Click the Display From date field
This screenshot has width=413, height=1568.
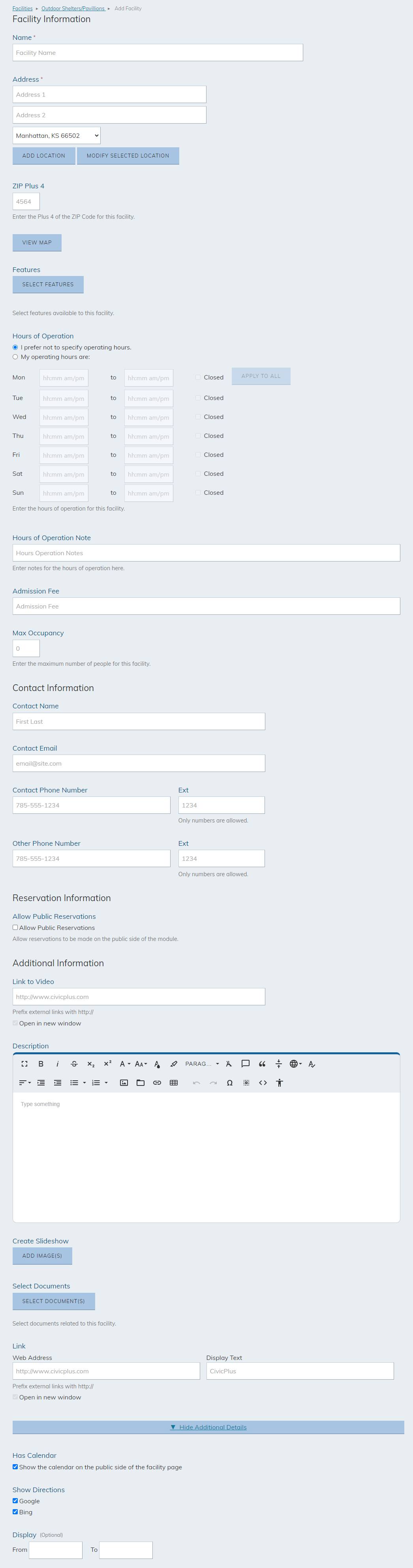pos(55,1550)
